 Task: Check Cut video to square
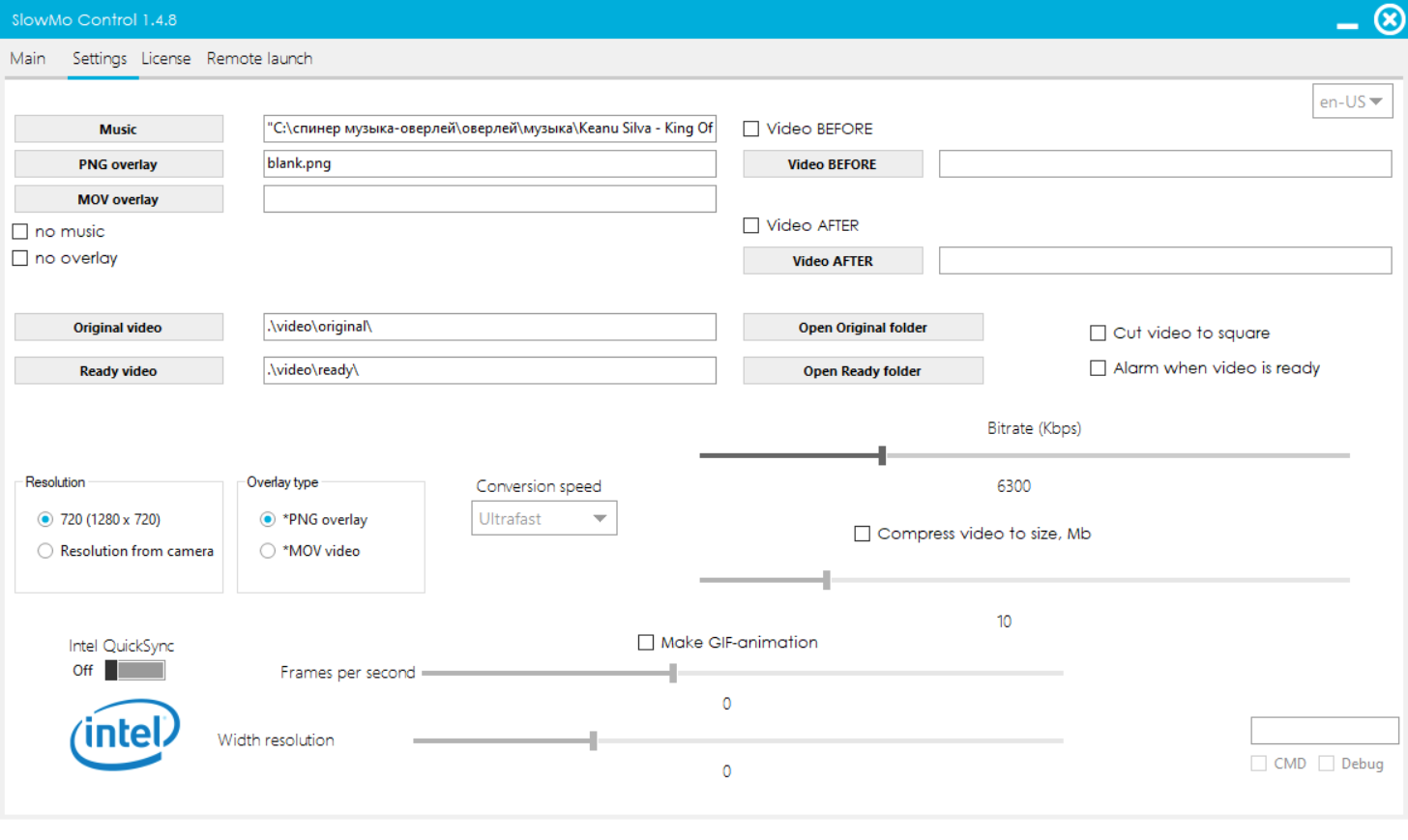click(x=1098, y=333)
